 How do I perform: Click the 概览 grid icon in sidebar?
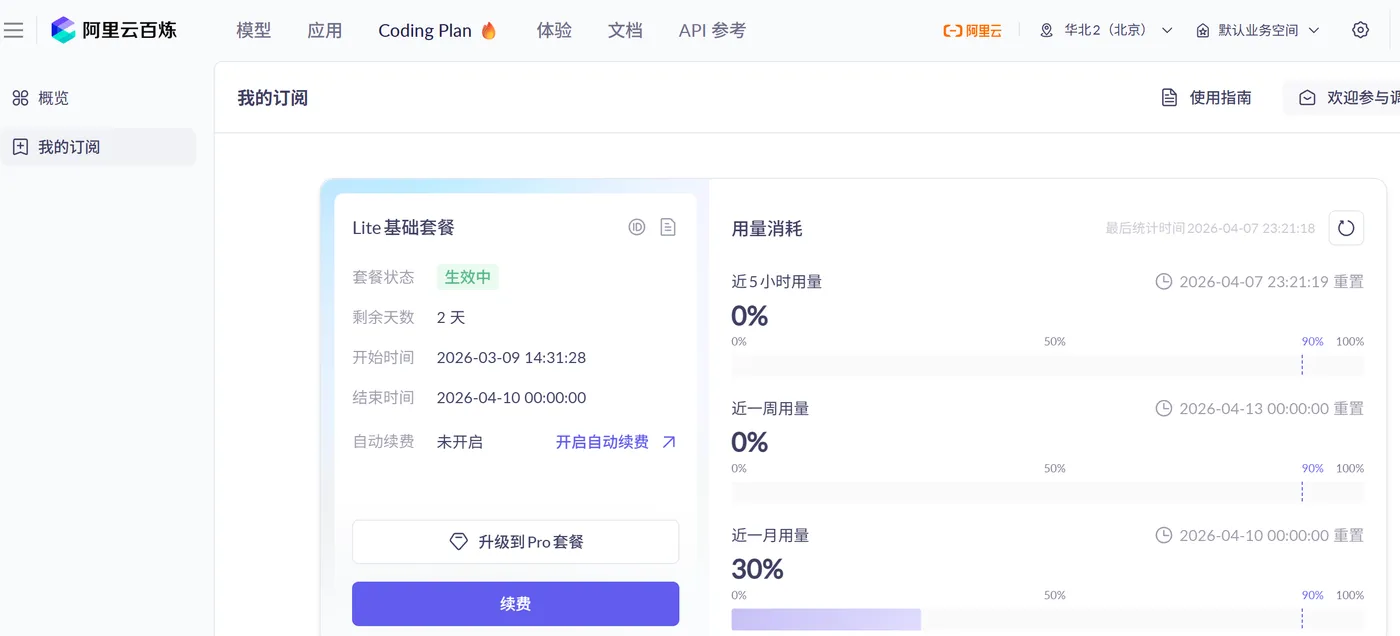(20, 98)
